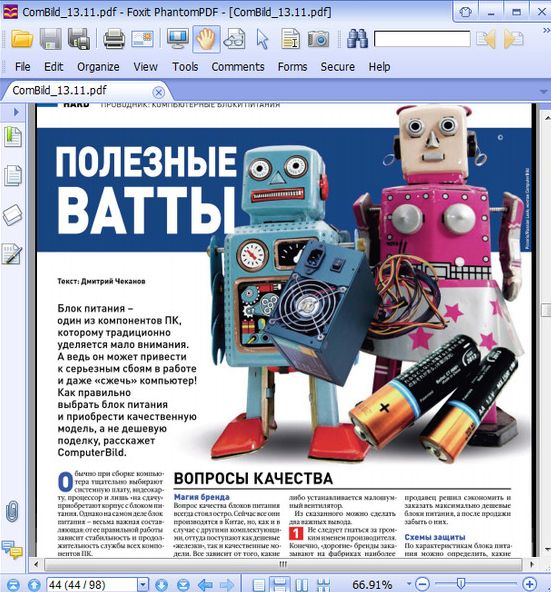Print the document with the printer icon
Screen dimensions: 551x592
click(114, 39)
